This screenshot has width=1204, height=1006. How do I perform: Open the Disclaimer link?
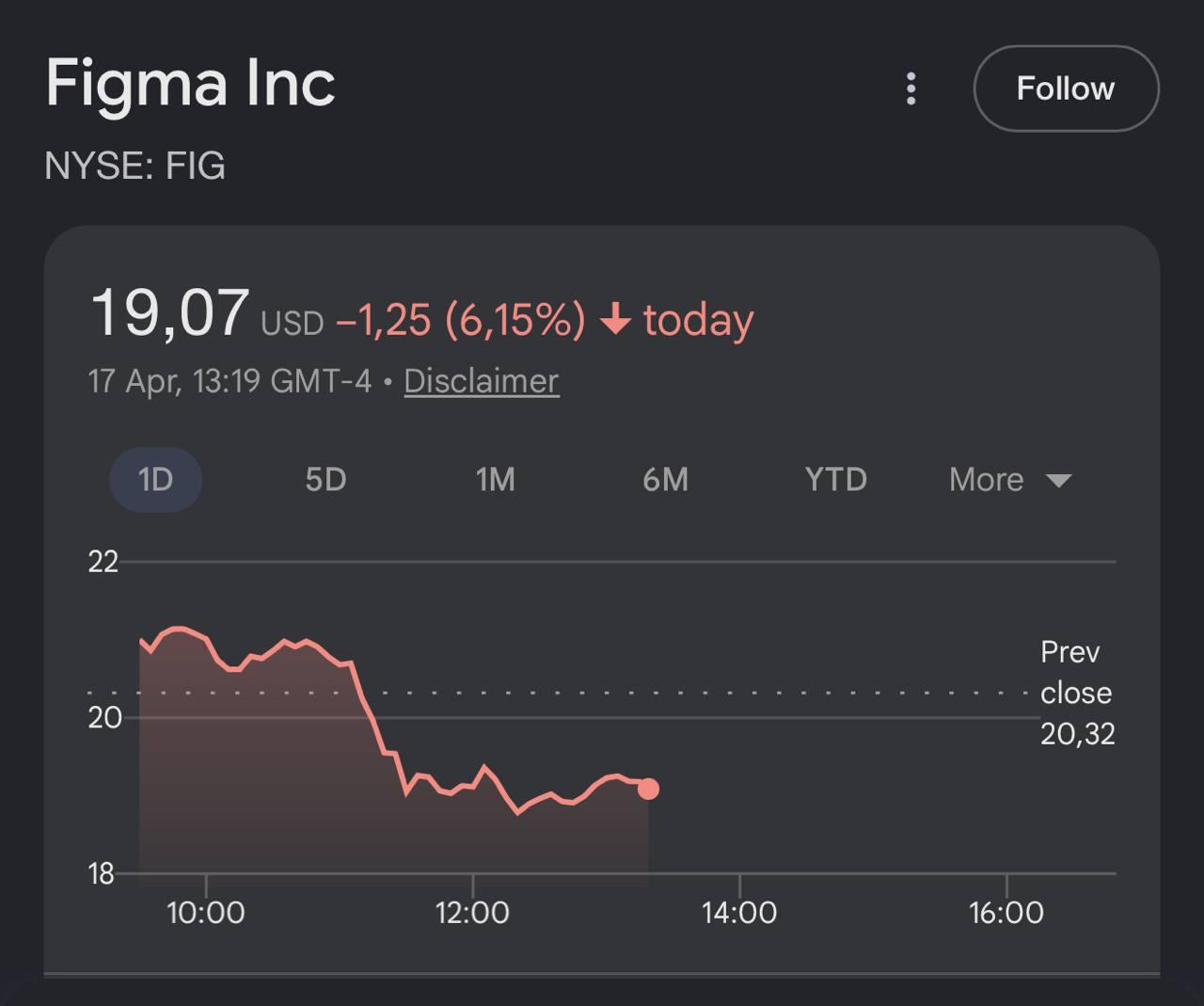click(x=482, y=381)
